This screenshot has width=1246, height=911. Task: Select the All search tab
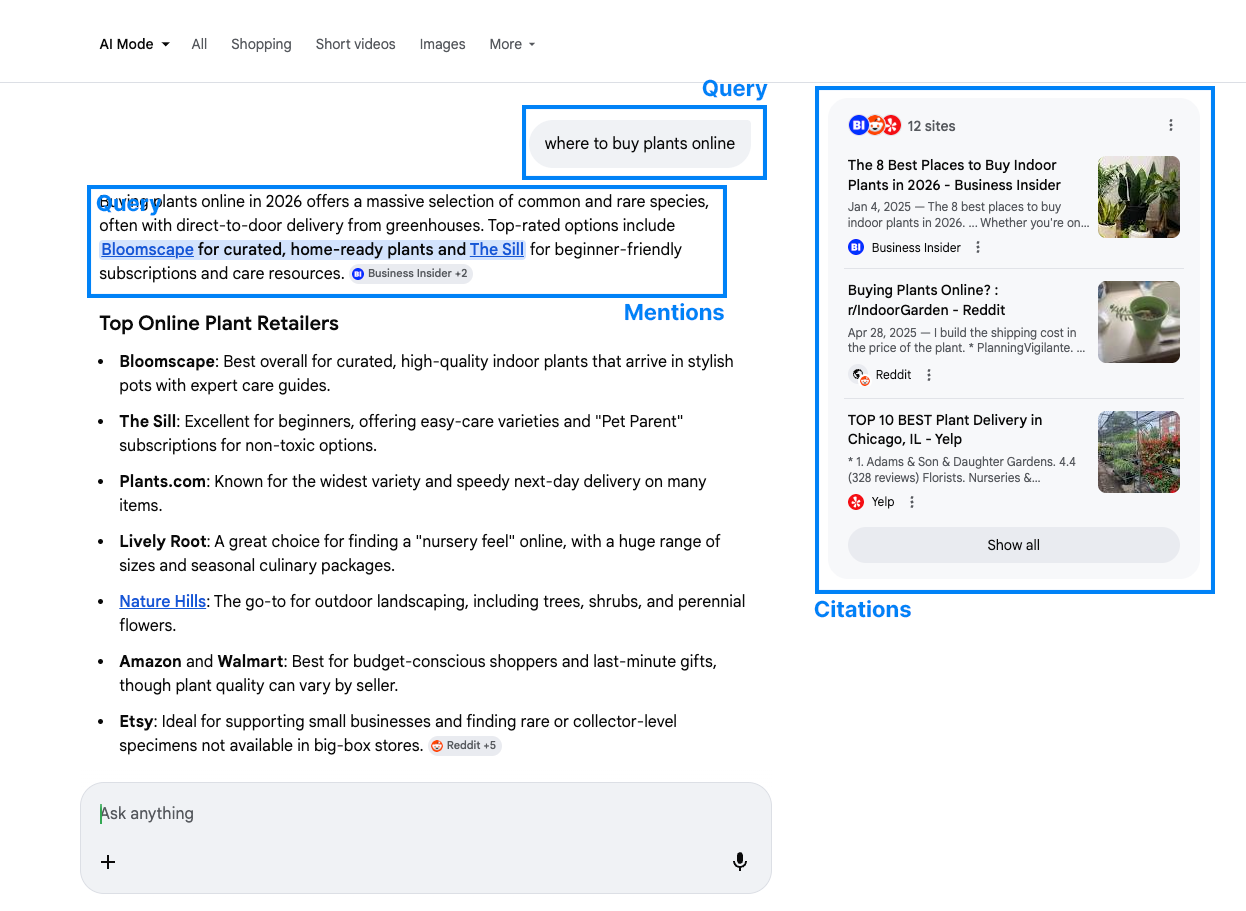[x=199, y=44]
